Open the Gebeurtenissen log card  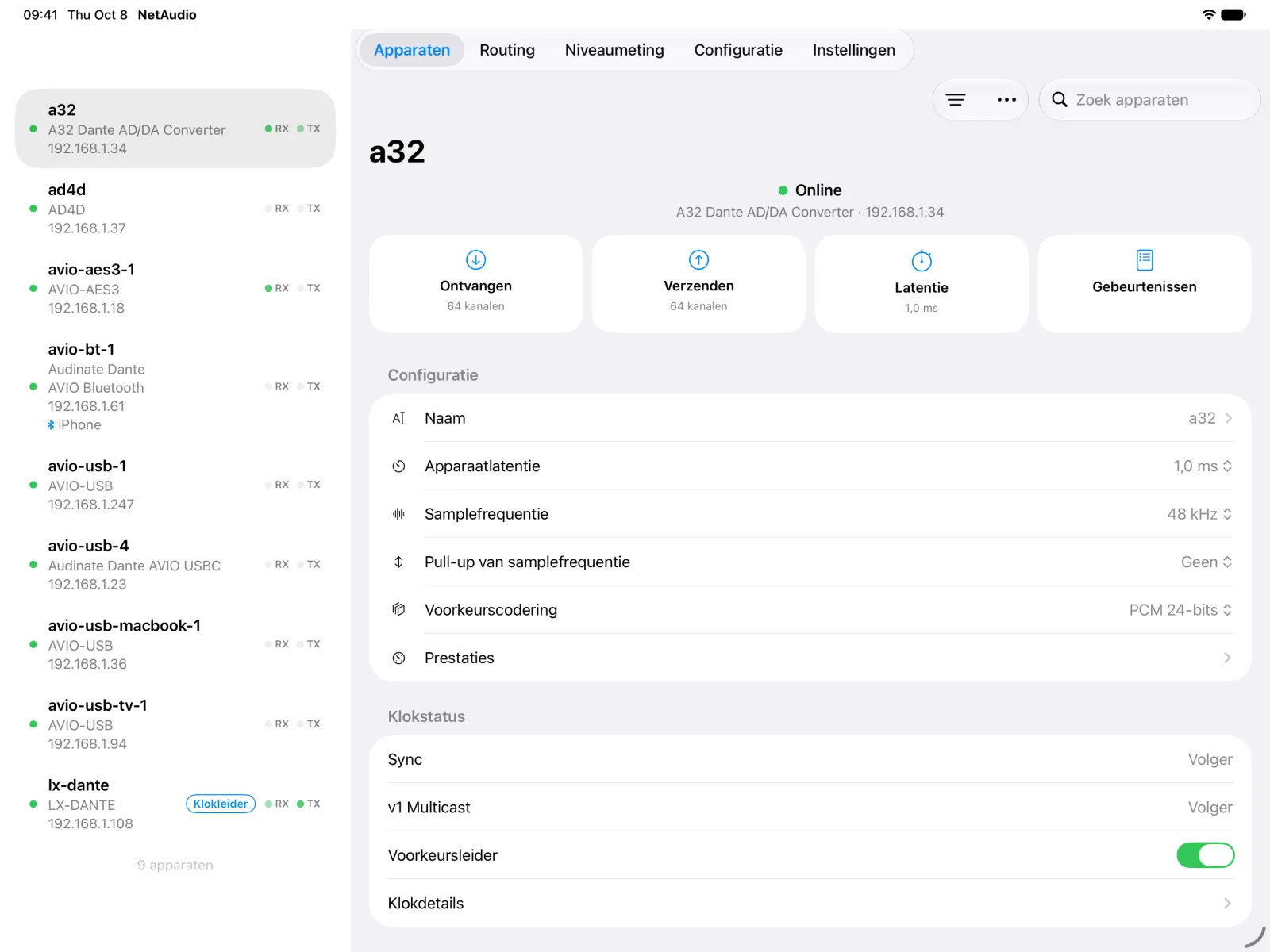point(1145,283)
